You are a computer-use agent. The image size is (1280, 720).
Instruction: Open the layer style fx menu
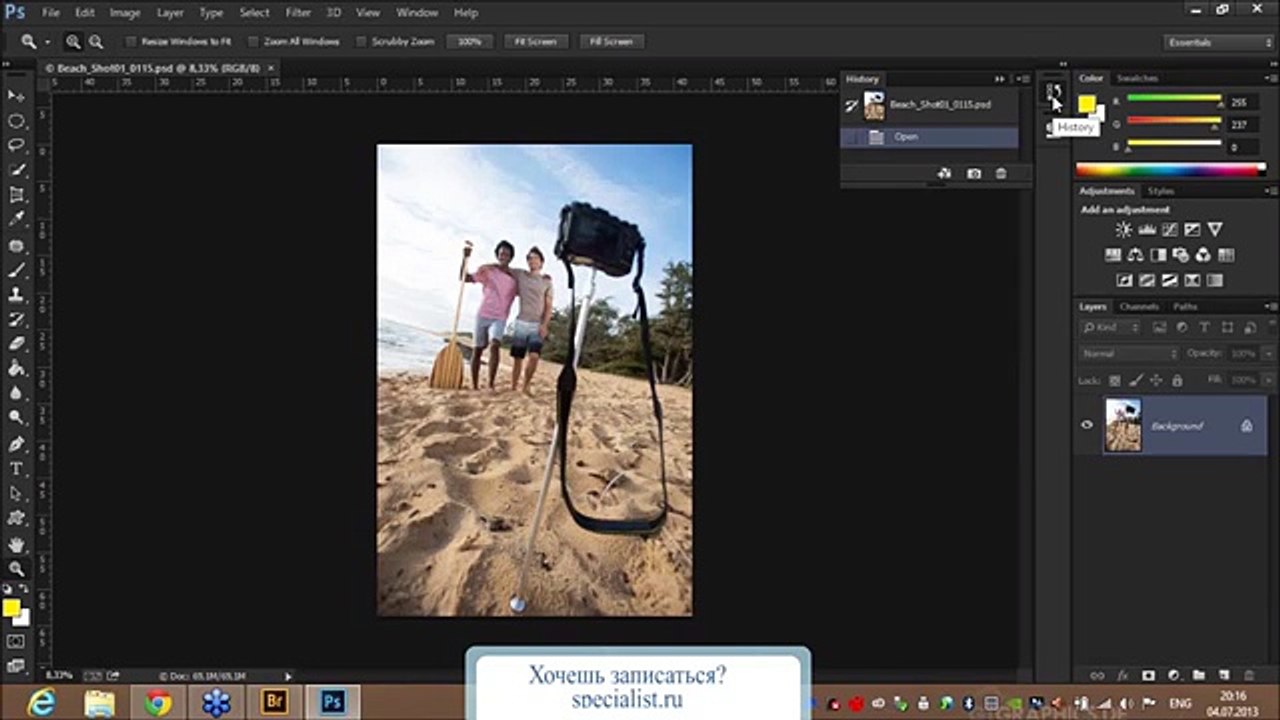tap(1123, 676)
